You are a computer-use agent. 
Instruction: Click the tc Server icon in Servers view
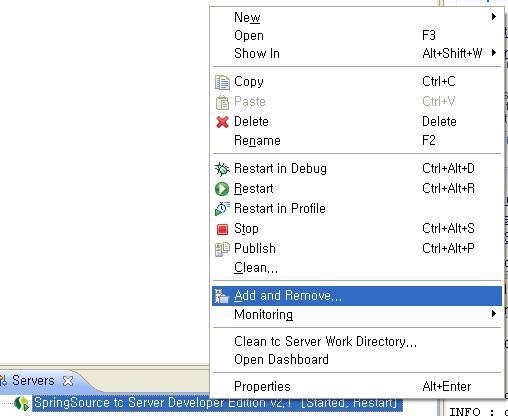point(22,403)
